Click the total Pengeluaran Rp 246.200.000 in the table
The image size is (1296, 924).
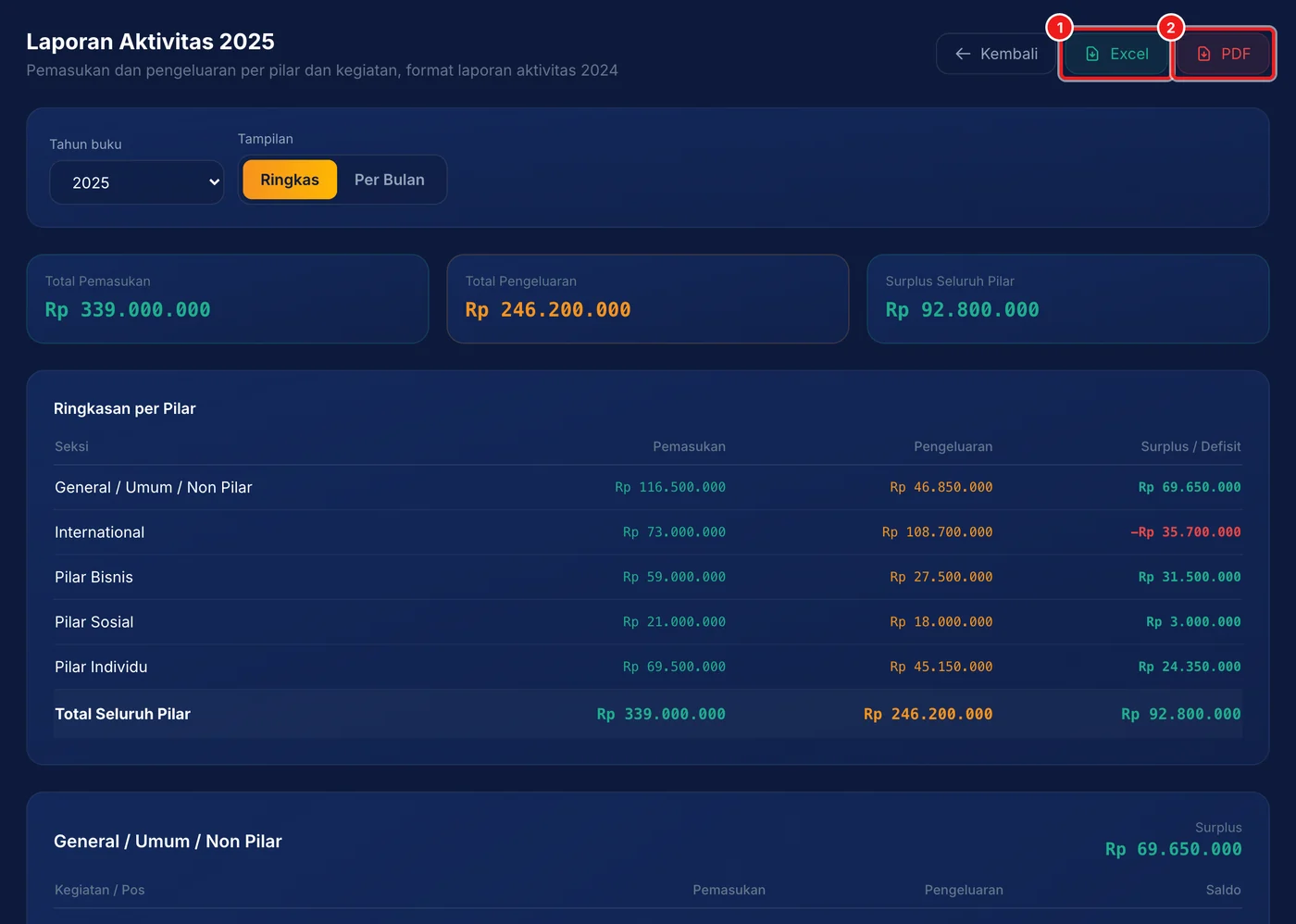[x=928, y=714]
